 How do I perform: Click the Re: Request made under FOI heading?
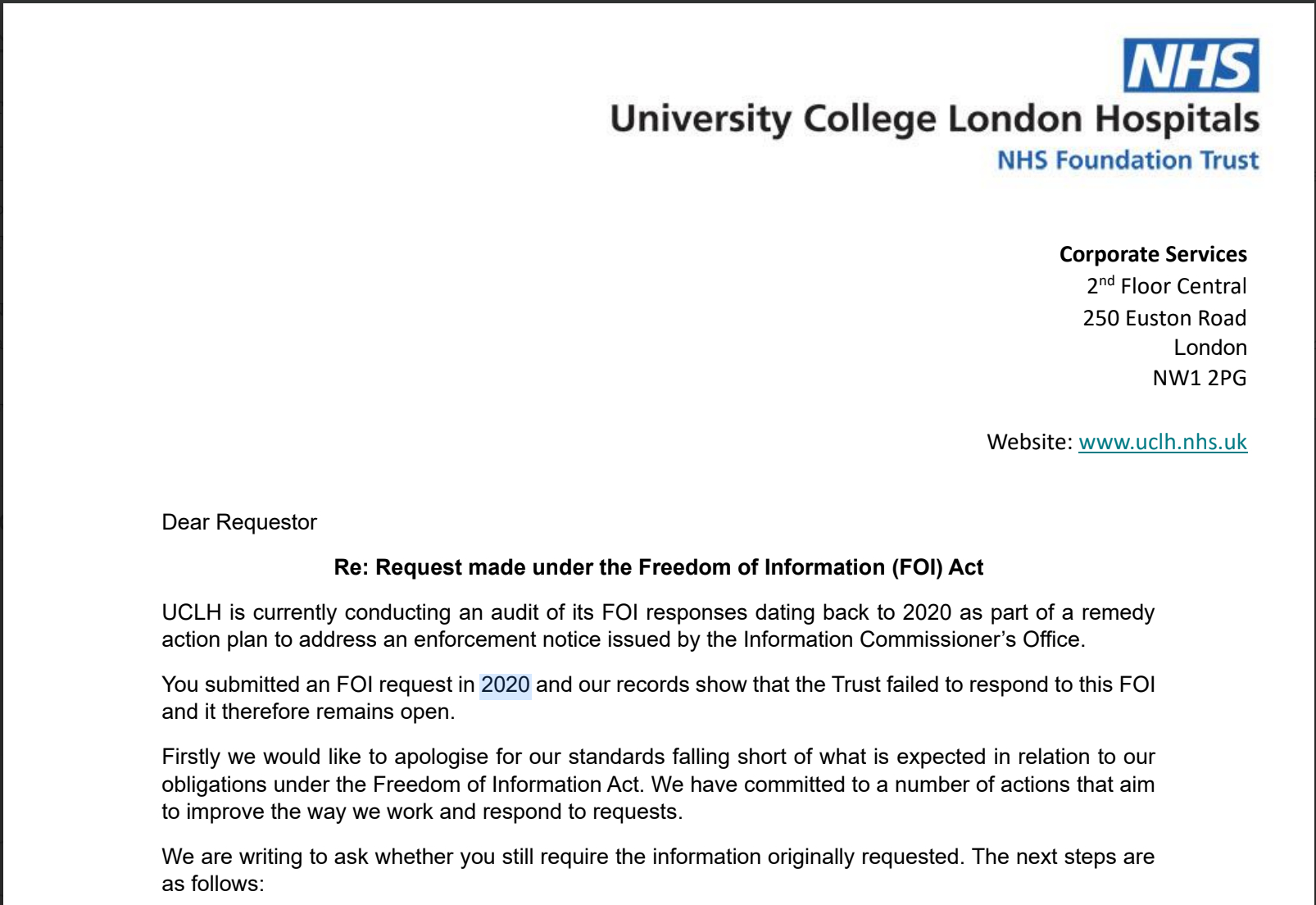click(658, 567)
